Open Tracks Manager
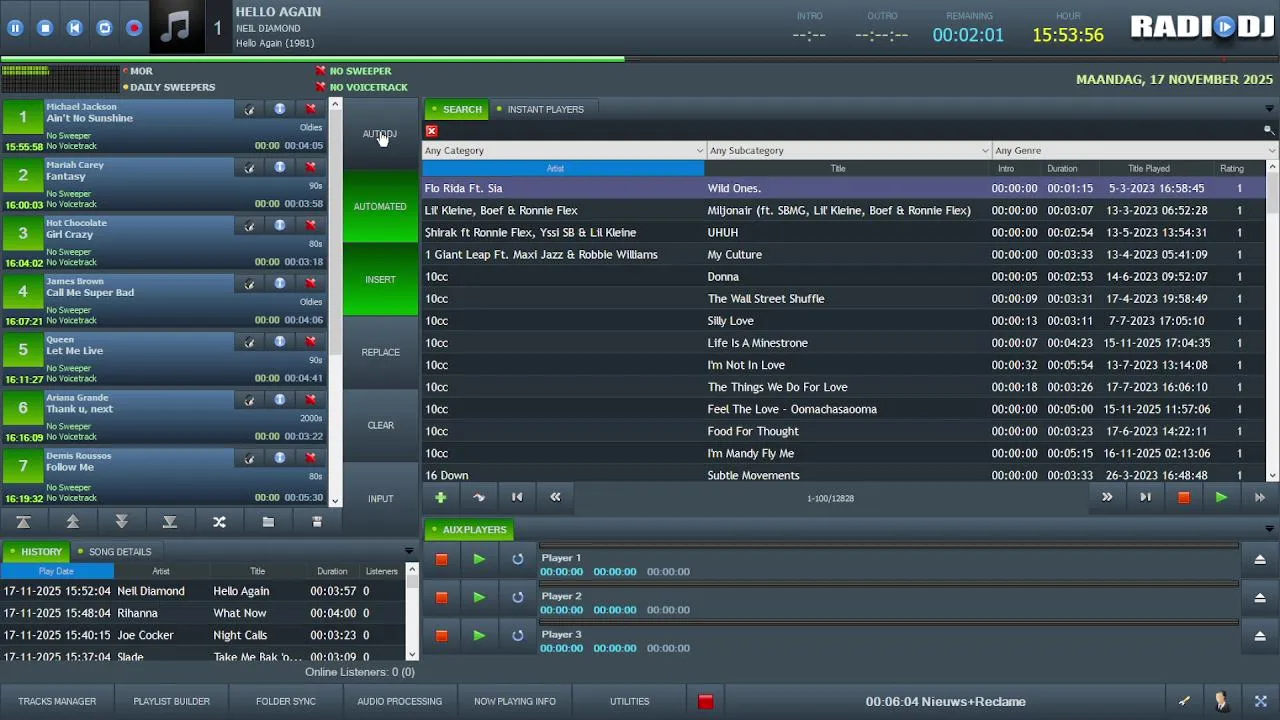 tap(57, 701)
